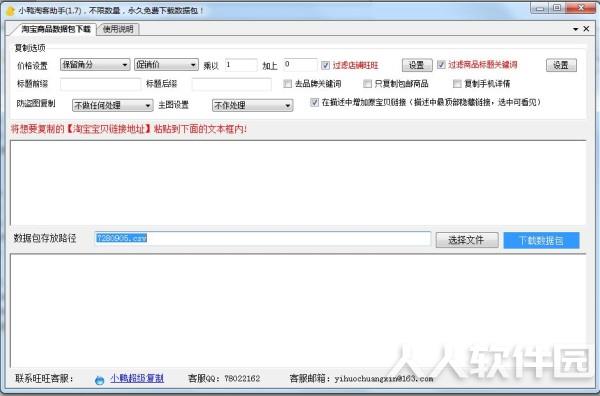Viewport: 600px width, 396px height.
Task: Click the app icon in title bar
Action: 10,10
